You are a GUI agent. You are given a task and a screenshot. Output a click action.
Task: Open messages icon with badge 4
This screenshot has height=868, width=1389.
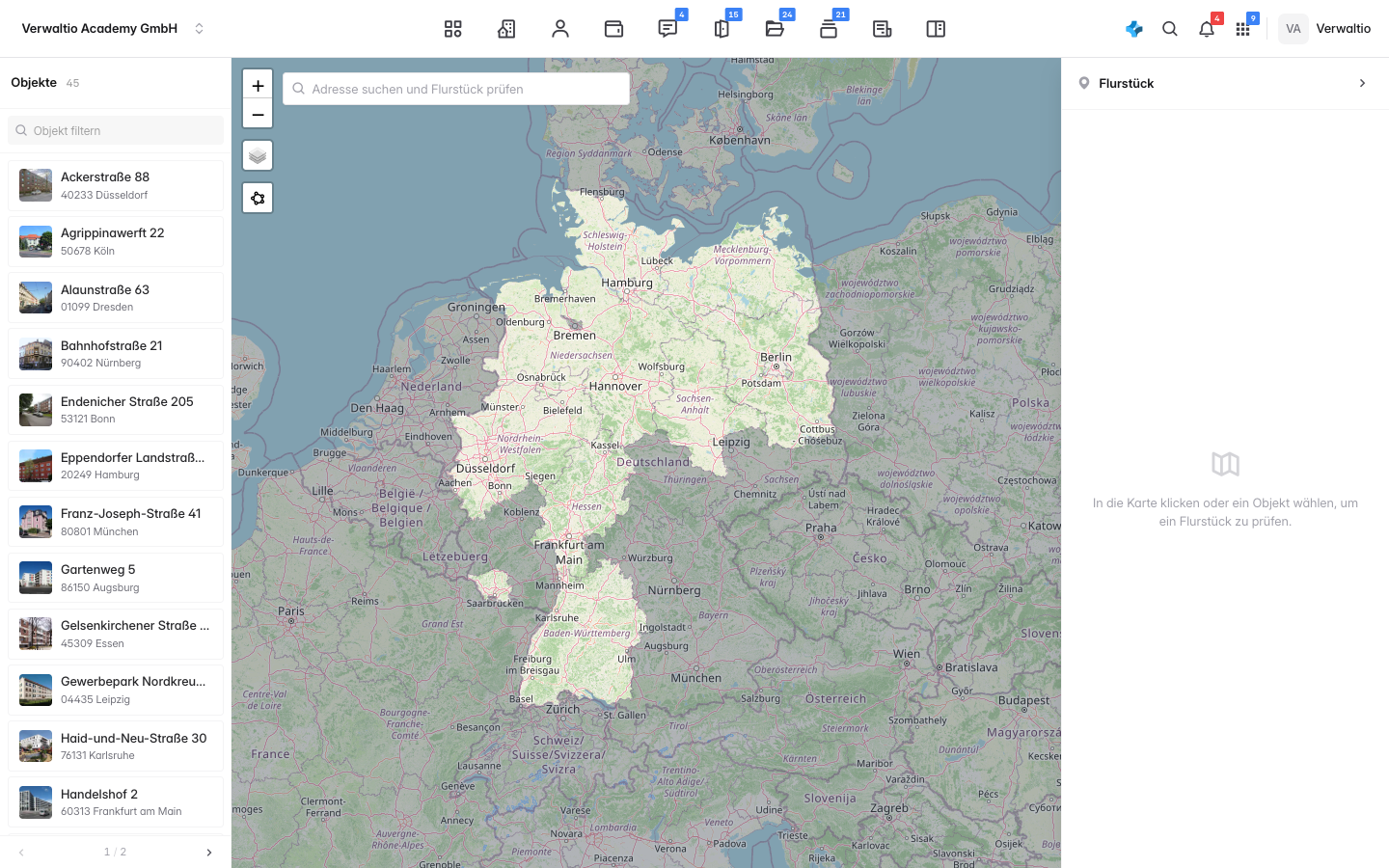coord(667,29)
